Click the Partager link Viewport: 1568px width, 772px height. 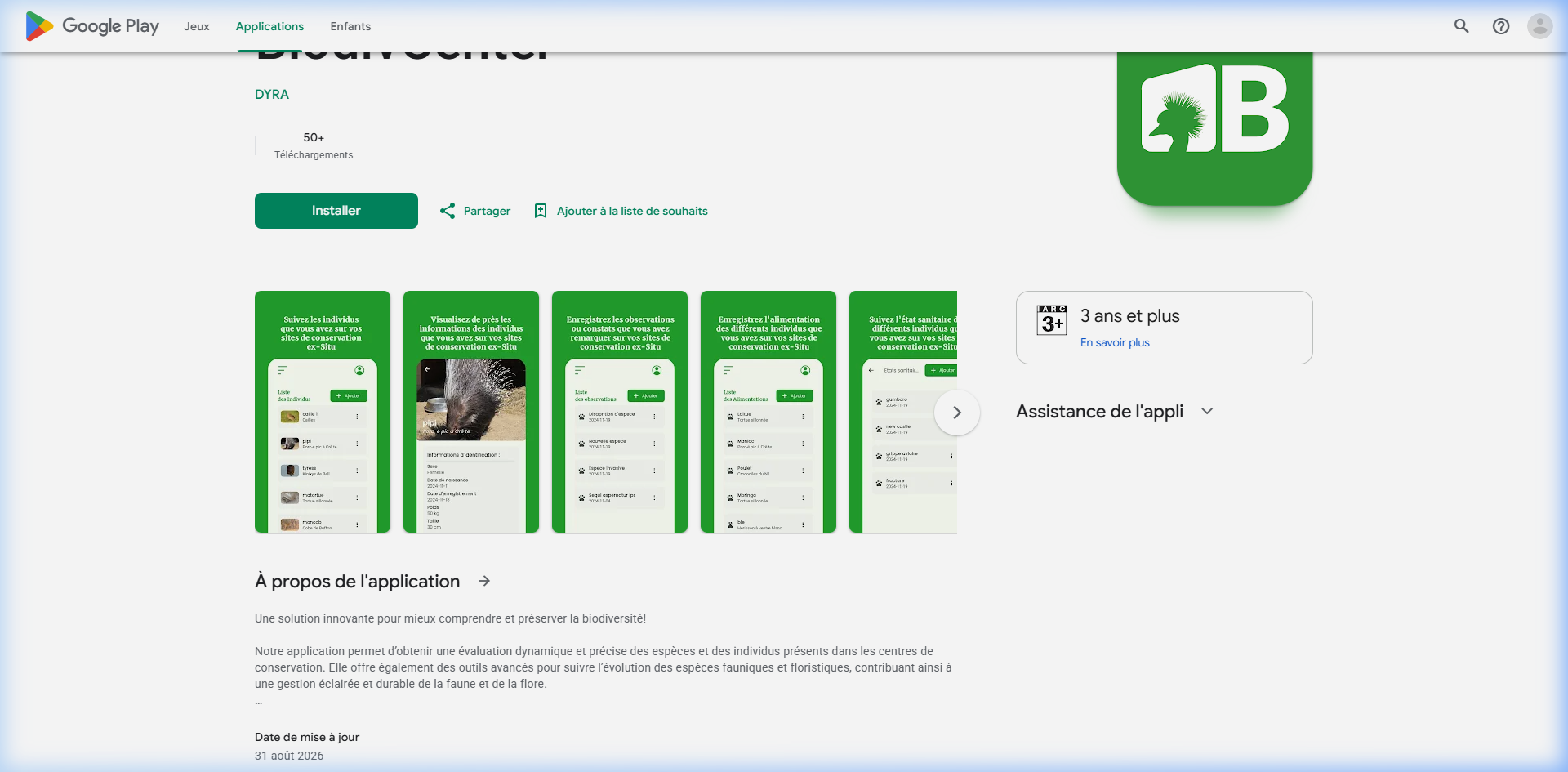[x=487, y=211]
